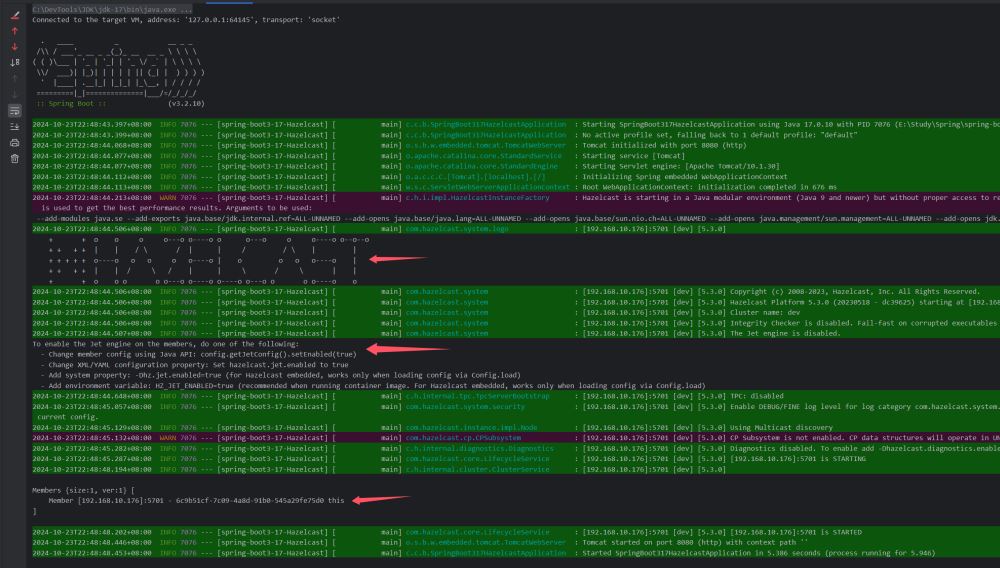Click WARN label on CPSubsystem line
Image resolution: width=1000 pixels, height=568 pixels.
pos(168,438)
